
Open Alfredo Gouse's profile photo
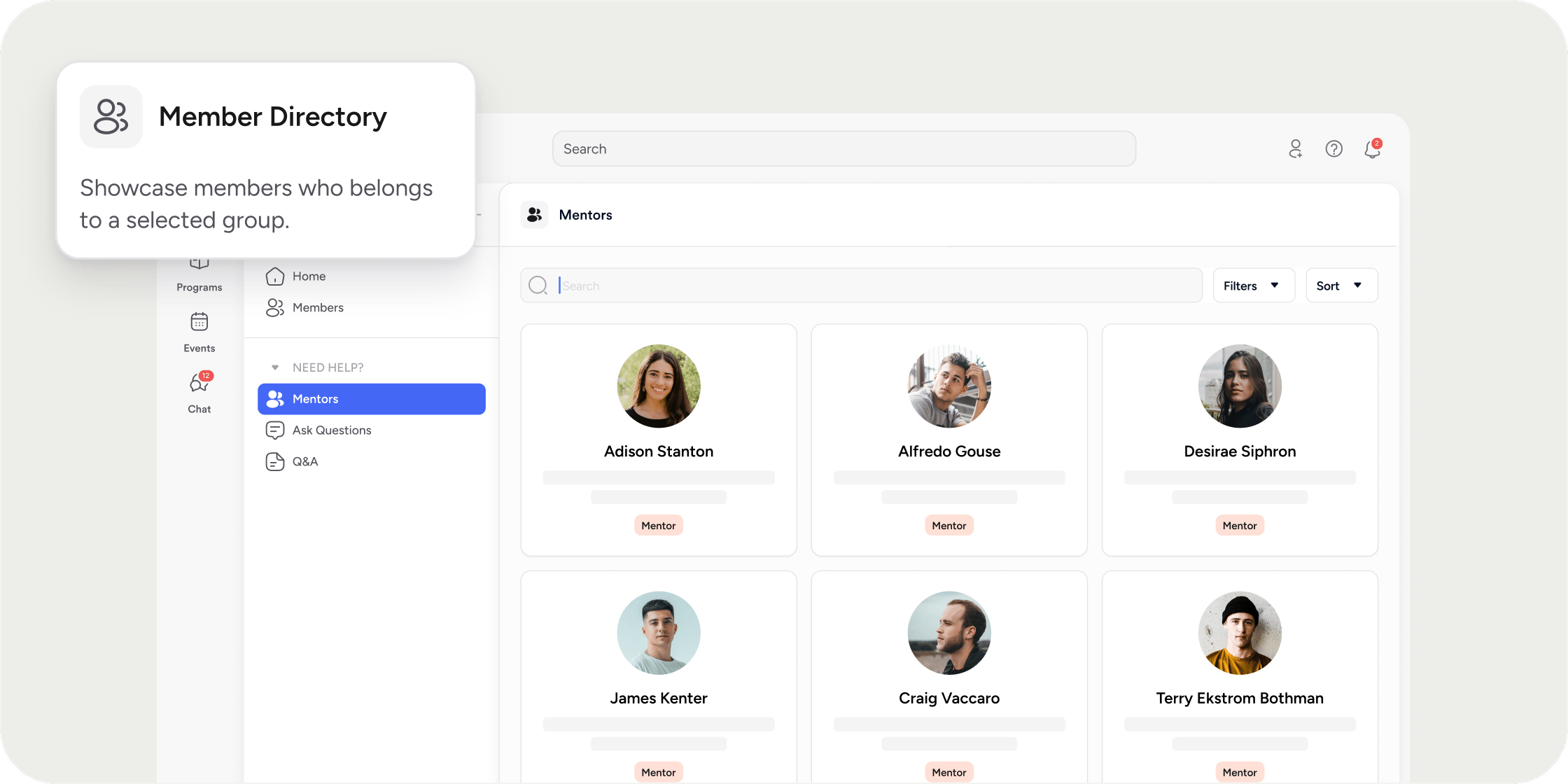(x=949, y=386)
